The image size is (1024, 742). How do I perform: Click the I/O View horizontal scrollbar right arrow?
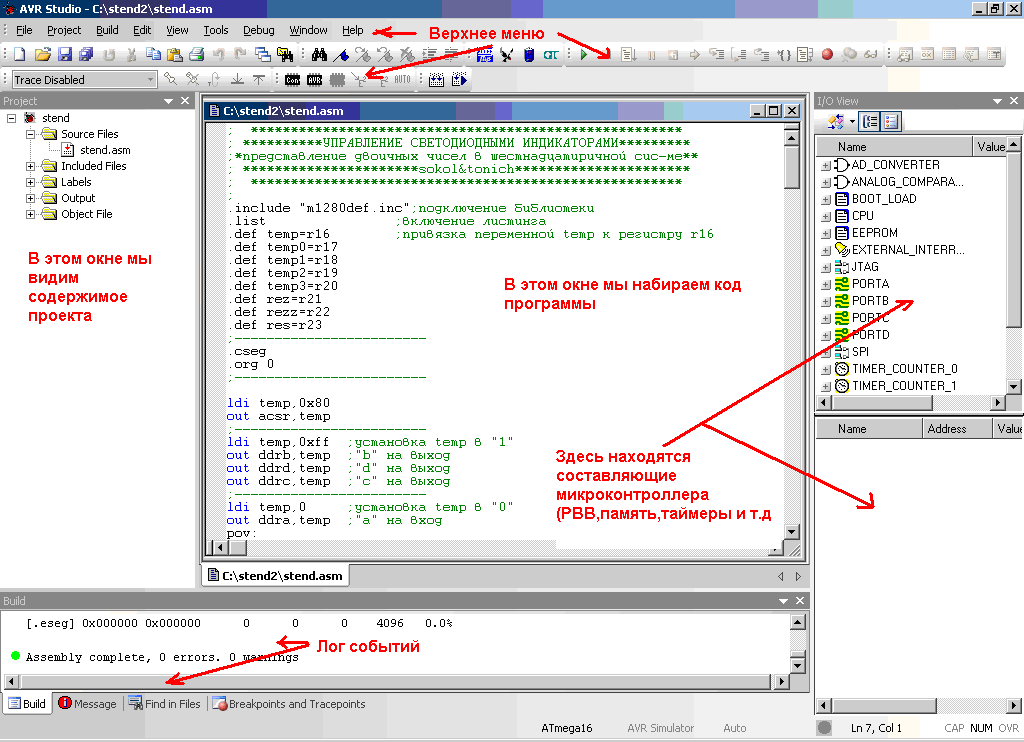click(x=997, y=402)
